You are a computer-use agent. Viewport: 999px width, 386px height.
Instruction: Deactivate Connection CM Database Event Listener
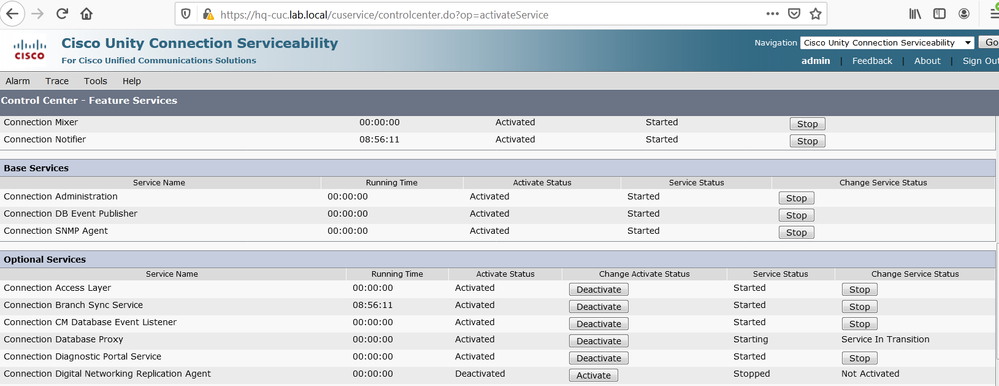(599, 324)
